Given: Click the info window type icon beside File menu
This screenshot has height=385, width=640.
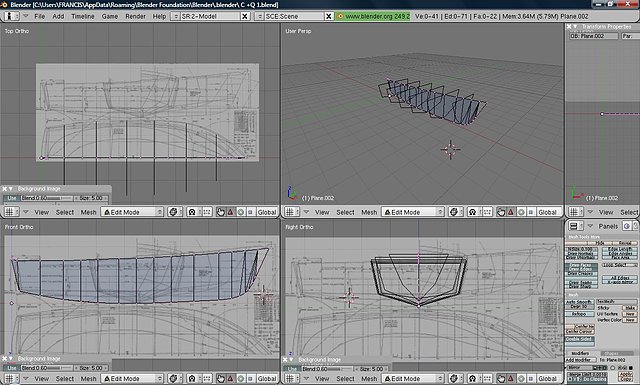Looking at the screenshot, I should click(x=11, y=16).
